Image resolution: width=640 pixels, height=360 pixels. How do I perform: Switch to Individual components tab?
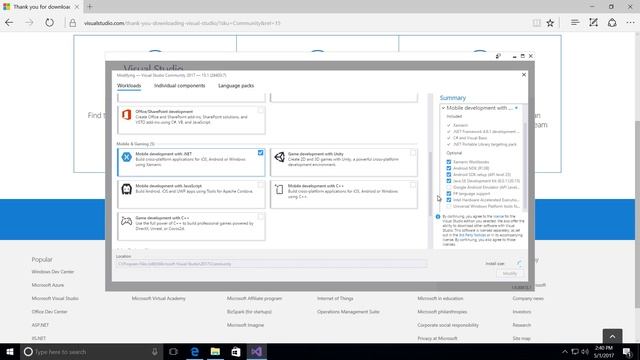[180, 86]
